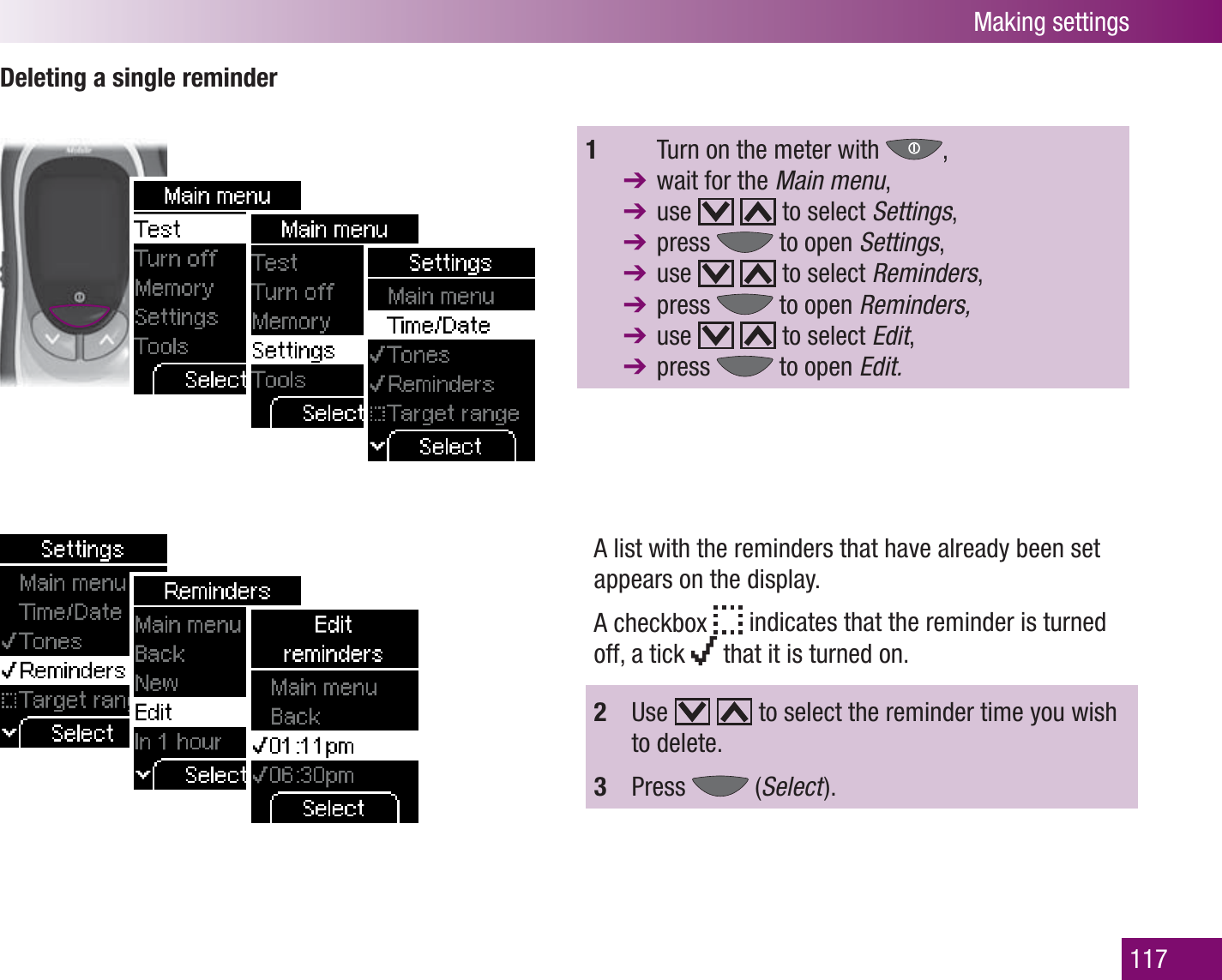Click the 'Edit reminders' screen title
Viewport: 1222px width, 980px height.
[334, 639]
